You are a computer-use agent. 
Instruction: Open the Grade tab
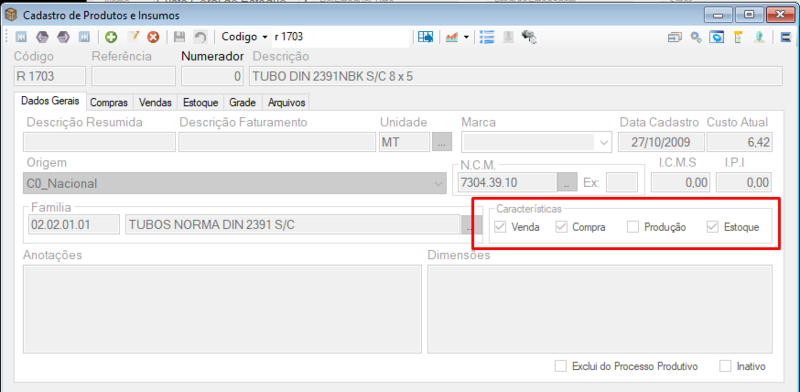[x=242, y=103]
